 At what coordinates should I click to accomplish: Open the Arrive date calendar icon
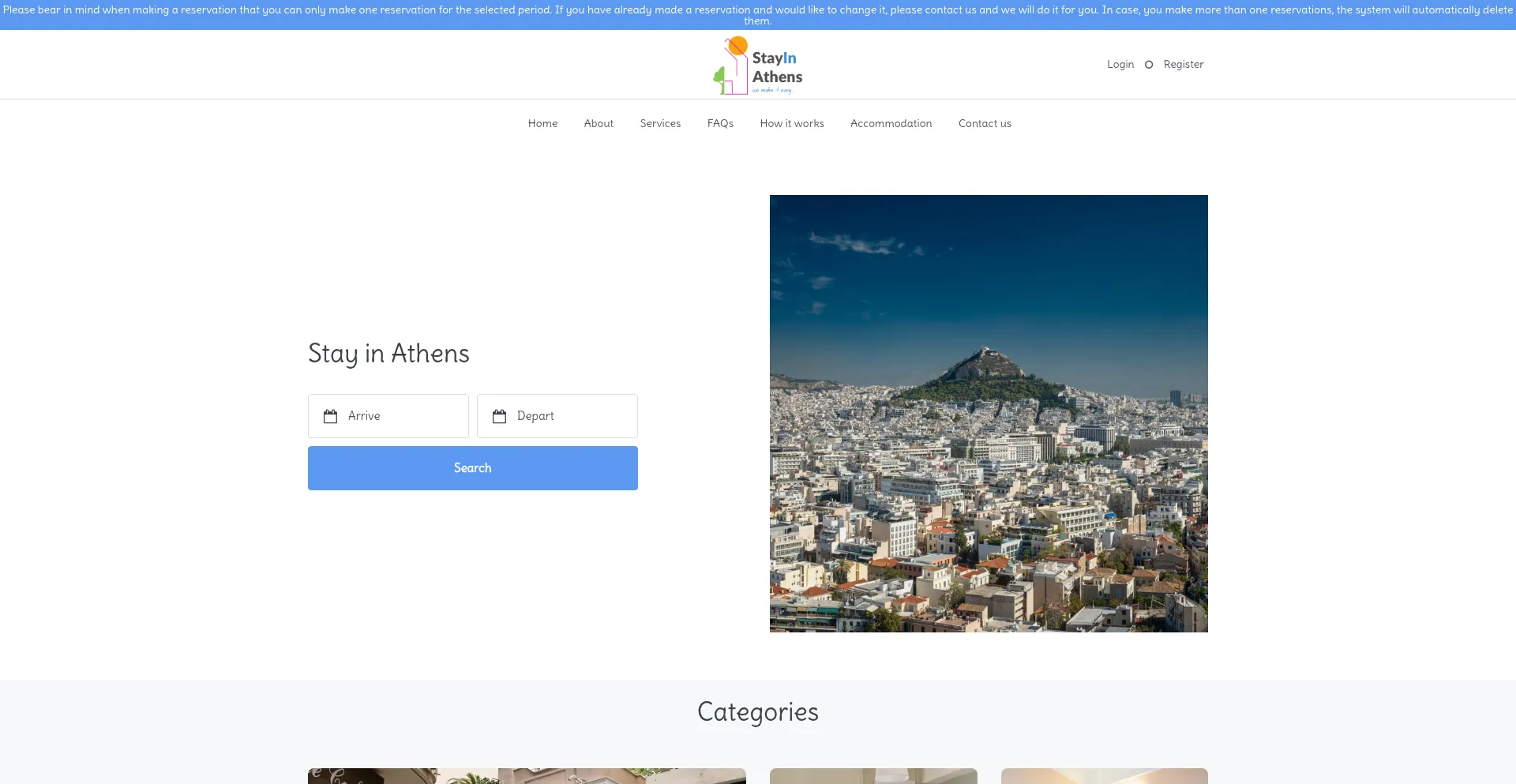[332, 415]
